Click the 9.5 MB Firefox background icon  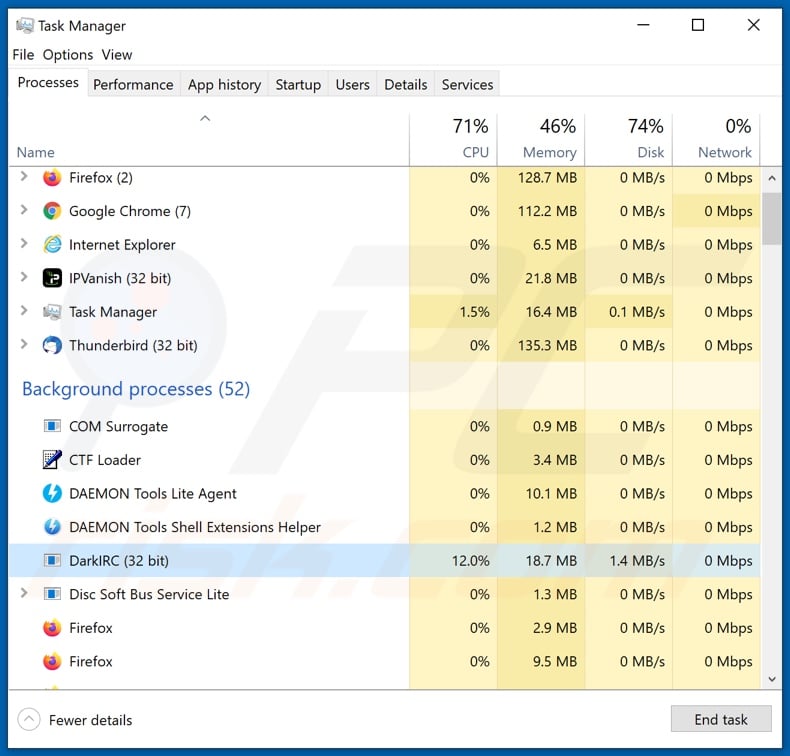tap(52, 661)
